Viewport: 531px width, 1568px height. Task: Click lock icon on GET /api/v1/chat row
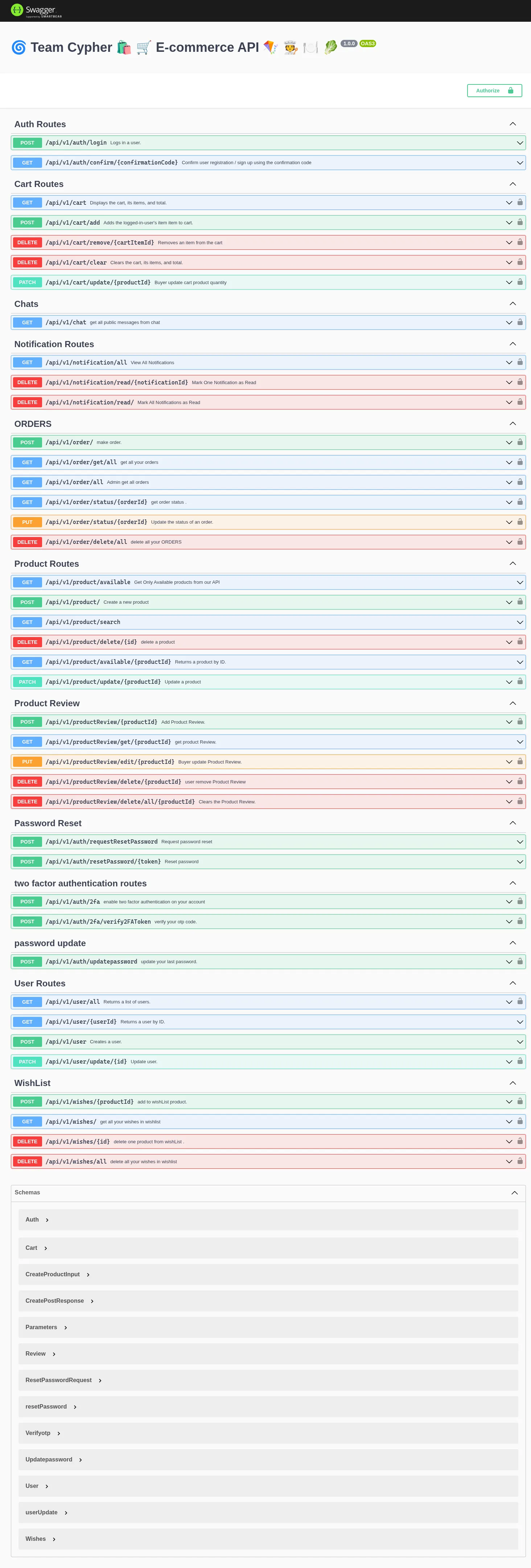[519, 322]
